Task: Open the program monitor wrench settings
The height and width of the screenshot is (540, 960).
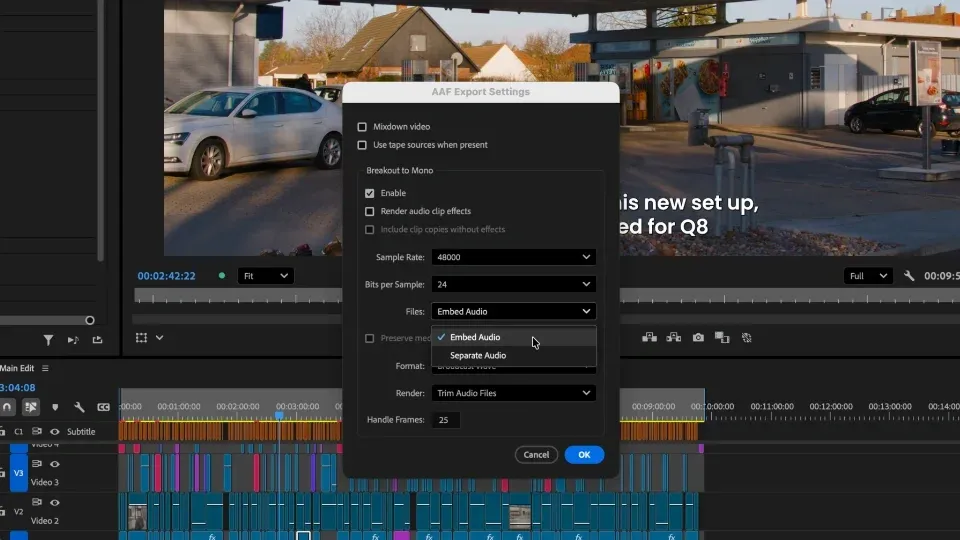Action: pos(909,276)
